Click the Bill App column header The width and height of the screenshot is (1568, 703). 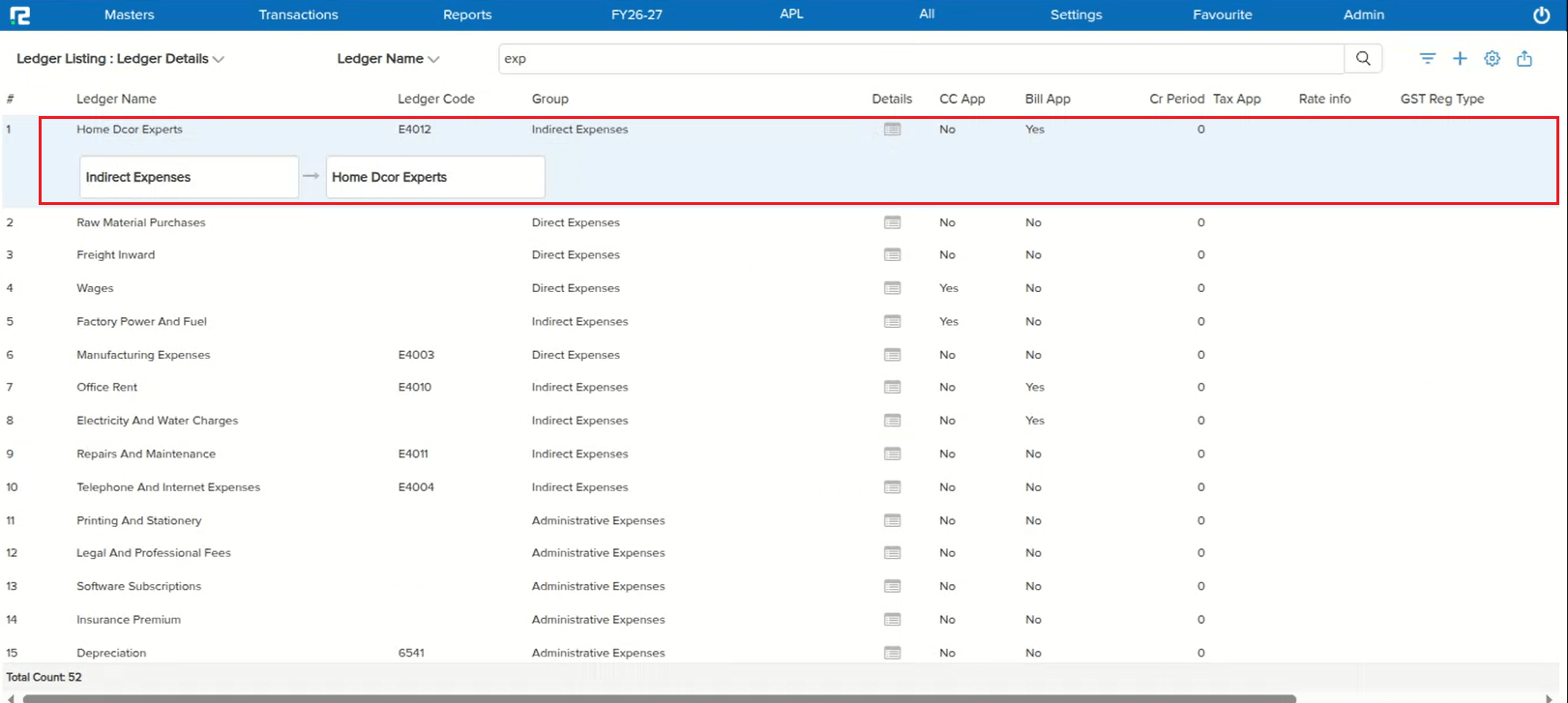pos(1048,99)
